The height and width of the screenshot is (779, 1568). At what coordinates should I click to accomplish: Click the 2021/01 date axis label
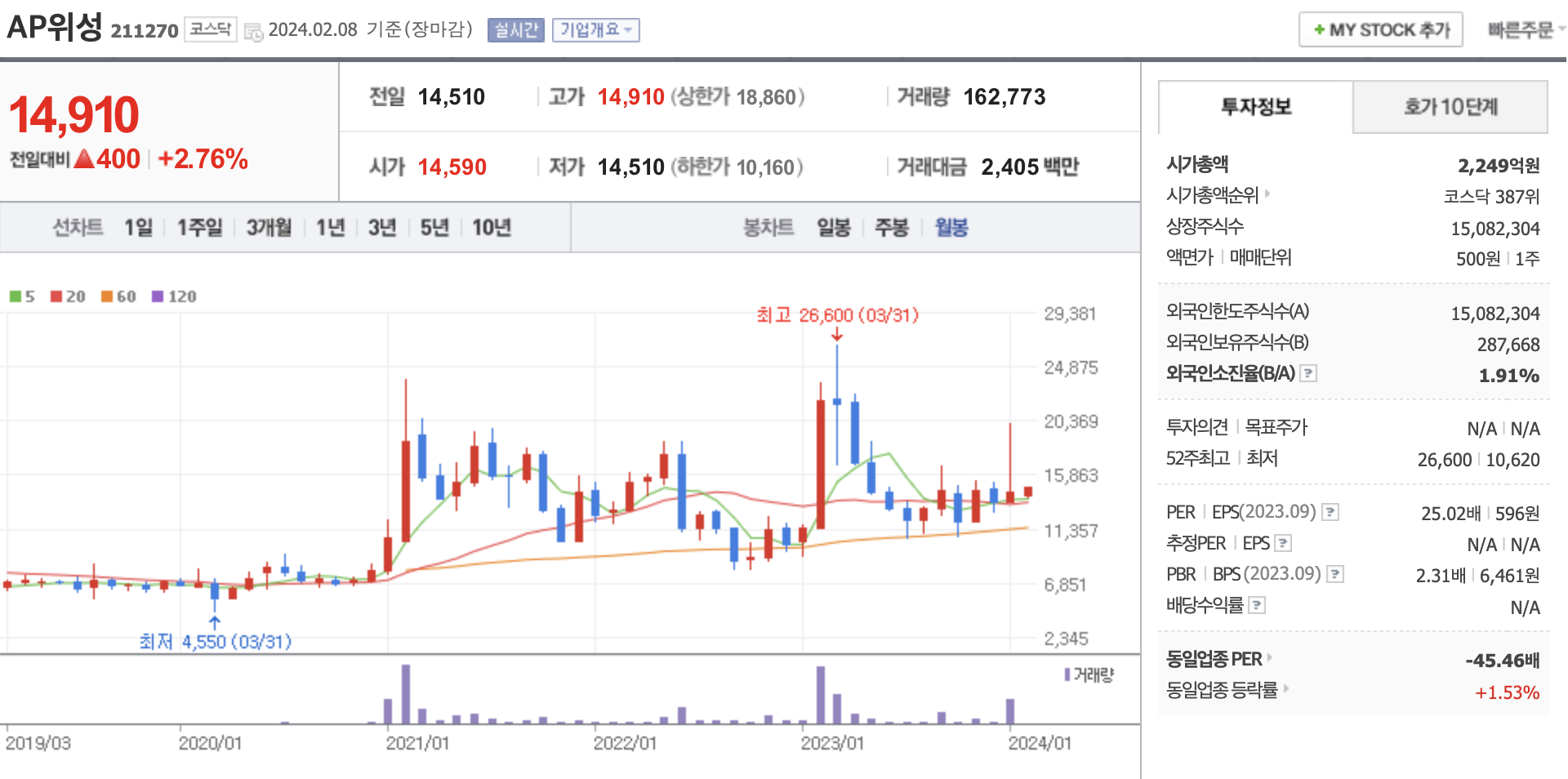point(417,743)
